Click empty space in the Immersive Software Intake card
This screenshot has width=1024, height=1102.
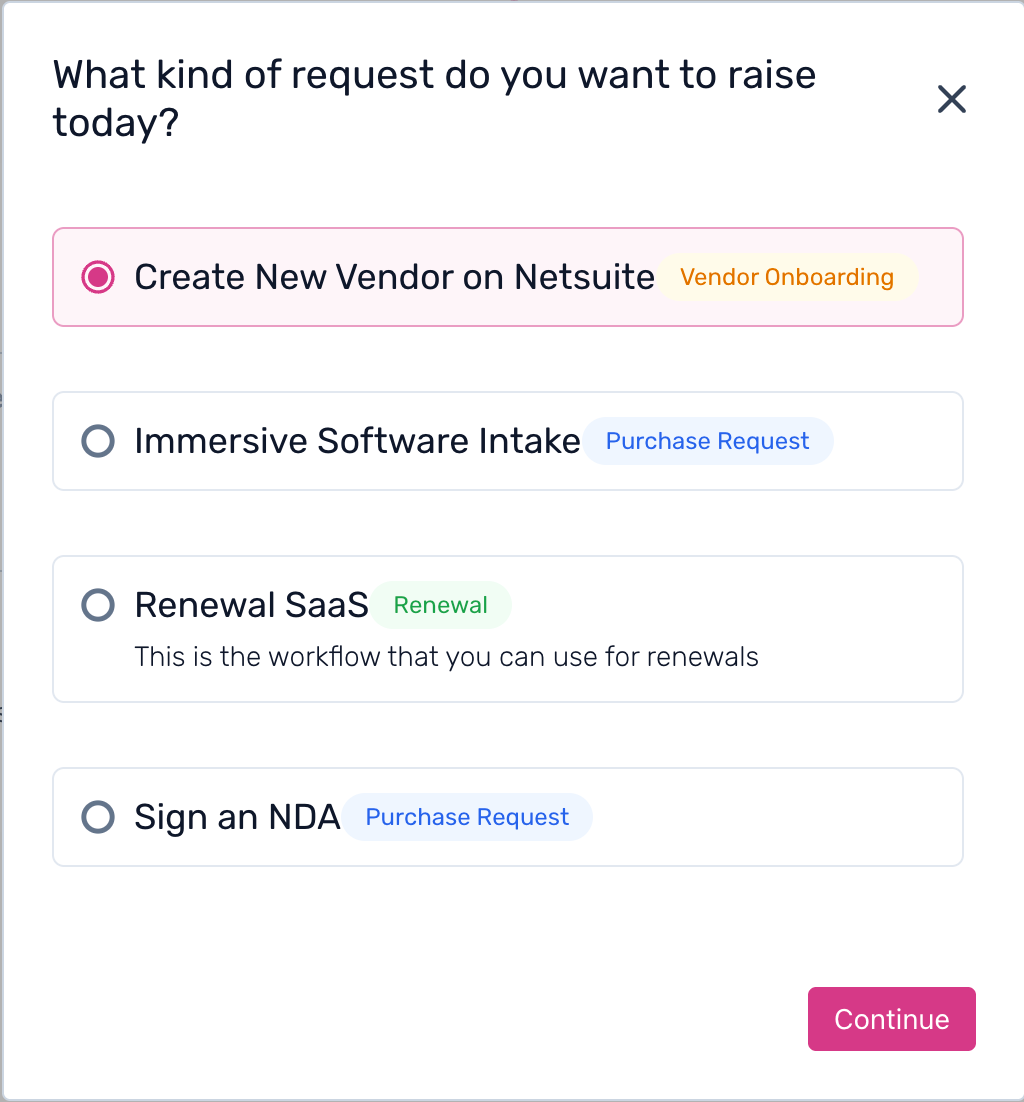click(x=895, y=441)
